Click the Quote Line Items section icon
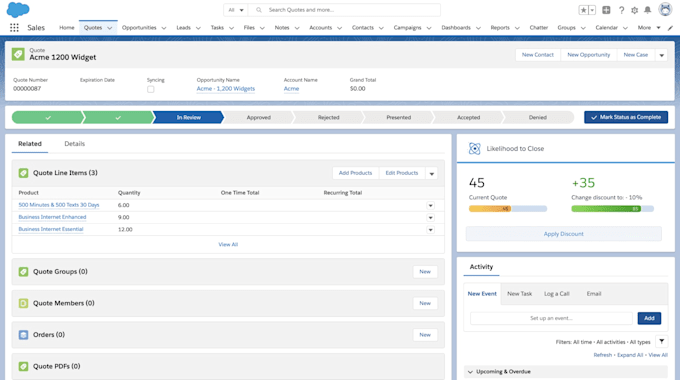Viewport: 680px width, 380px height. (x=23, y=173)
